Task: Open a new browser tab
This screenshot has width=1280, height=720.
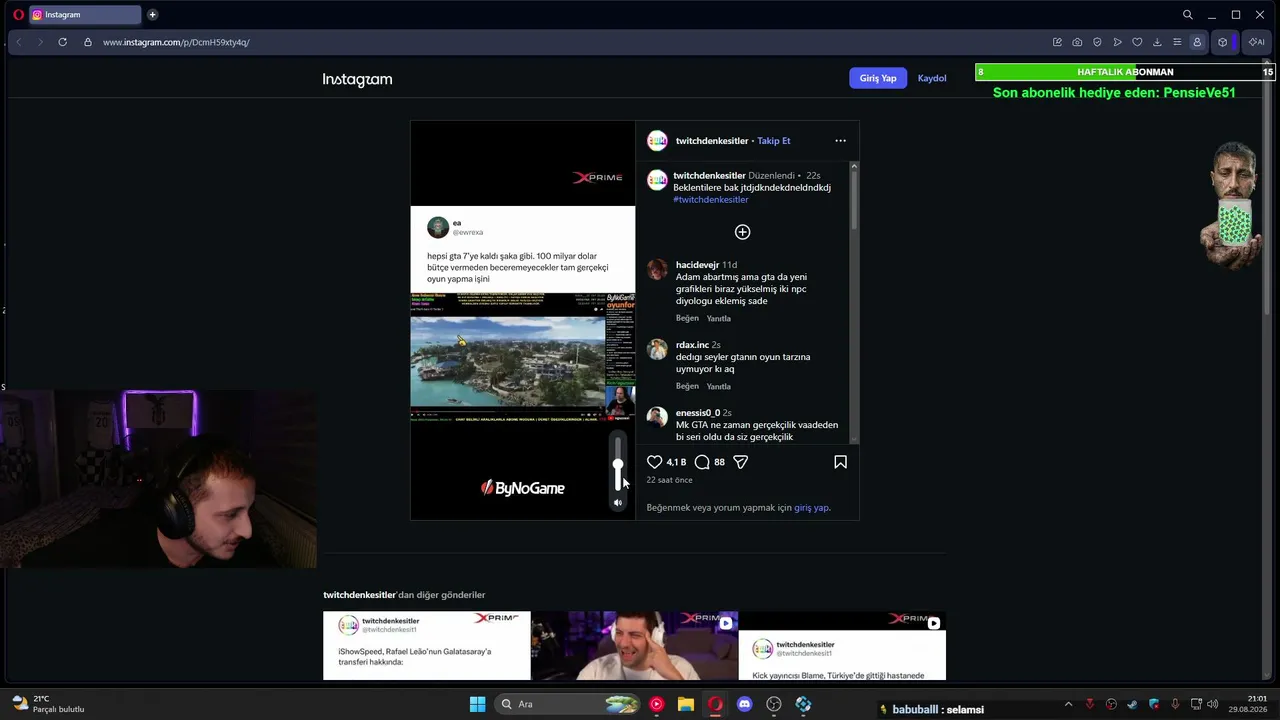Action: 152,15
